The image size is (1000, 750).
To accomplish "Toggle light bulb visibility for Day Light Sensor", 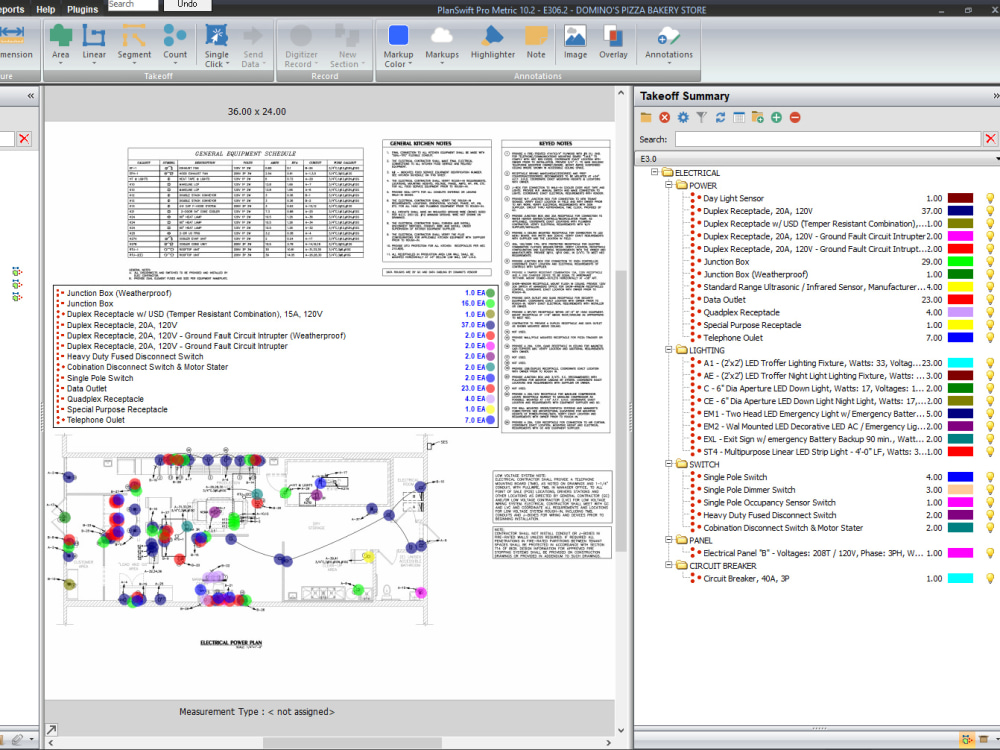I will (990, 198).
